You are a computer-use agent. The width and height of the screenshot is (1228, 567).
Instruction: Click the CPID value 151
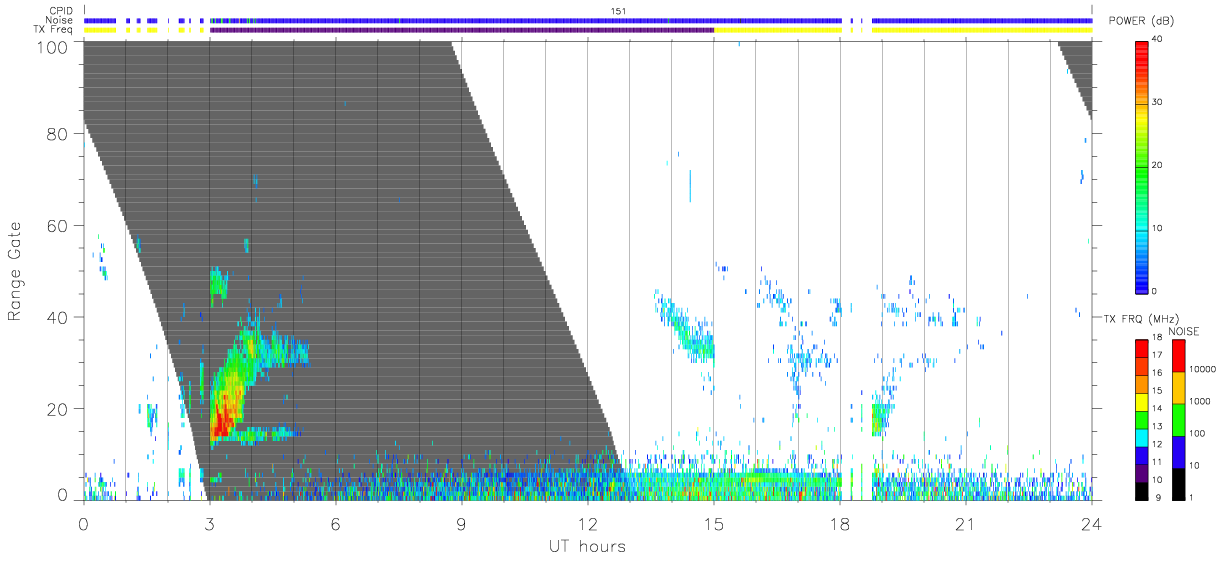(x=618, y=11)
